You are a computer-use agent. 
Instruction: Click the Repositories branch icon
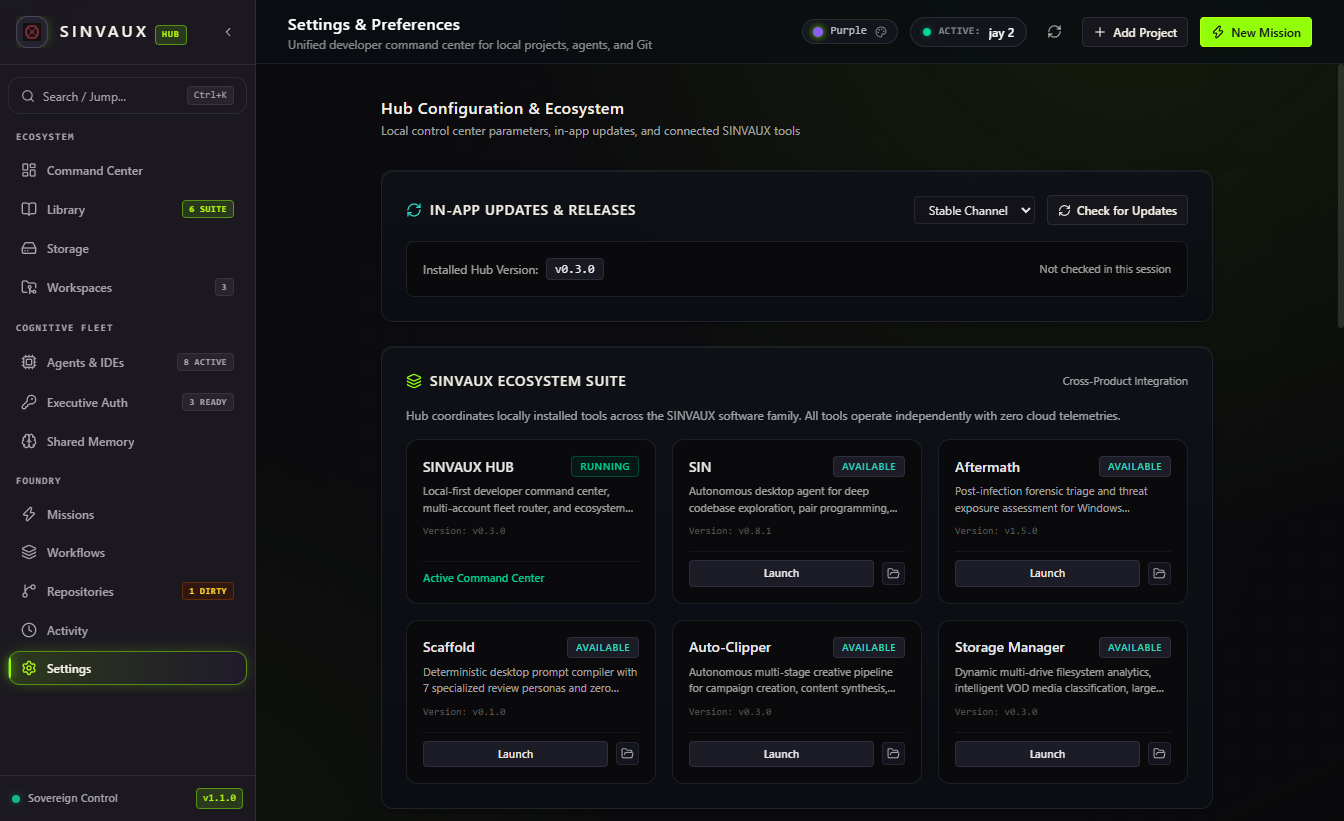click(29, 592)
